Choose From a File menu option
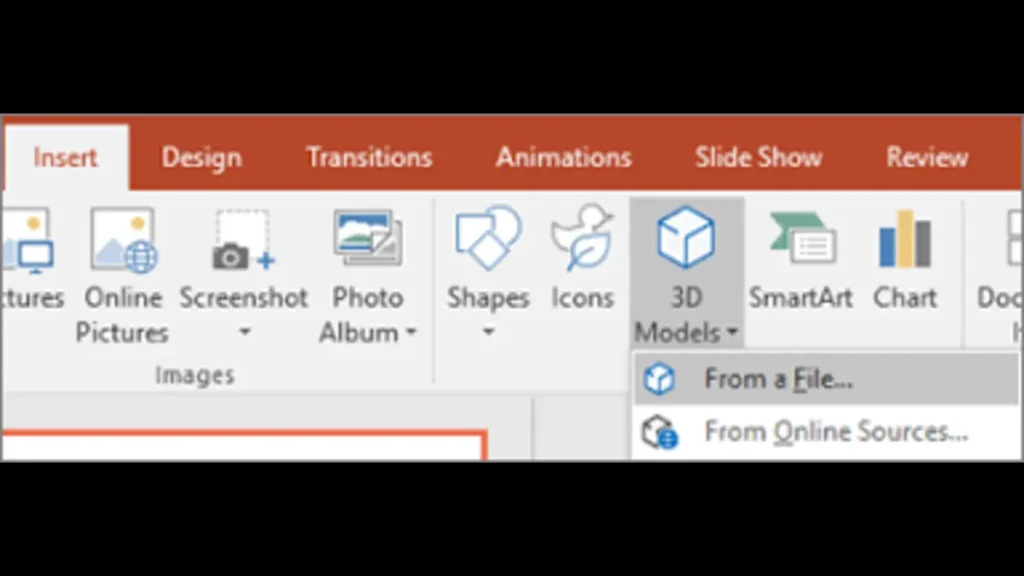This screenshot has height=576, width=1024. point(826,379)
